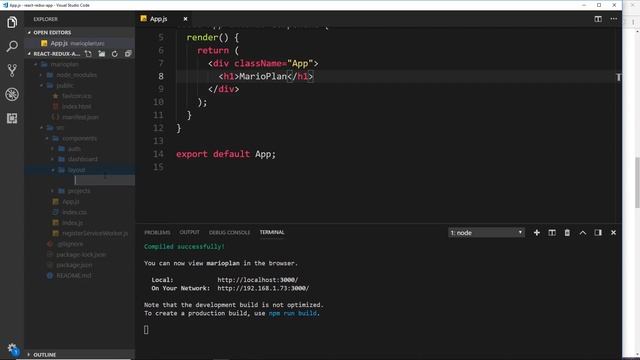Collapse the src folder
640x360 pixels.
pos(80,128)
